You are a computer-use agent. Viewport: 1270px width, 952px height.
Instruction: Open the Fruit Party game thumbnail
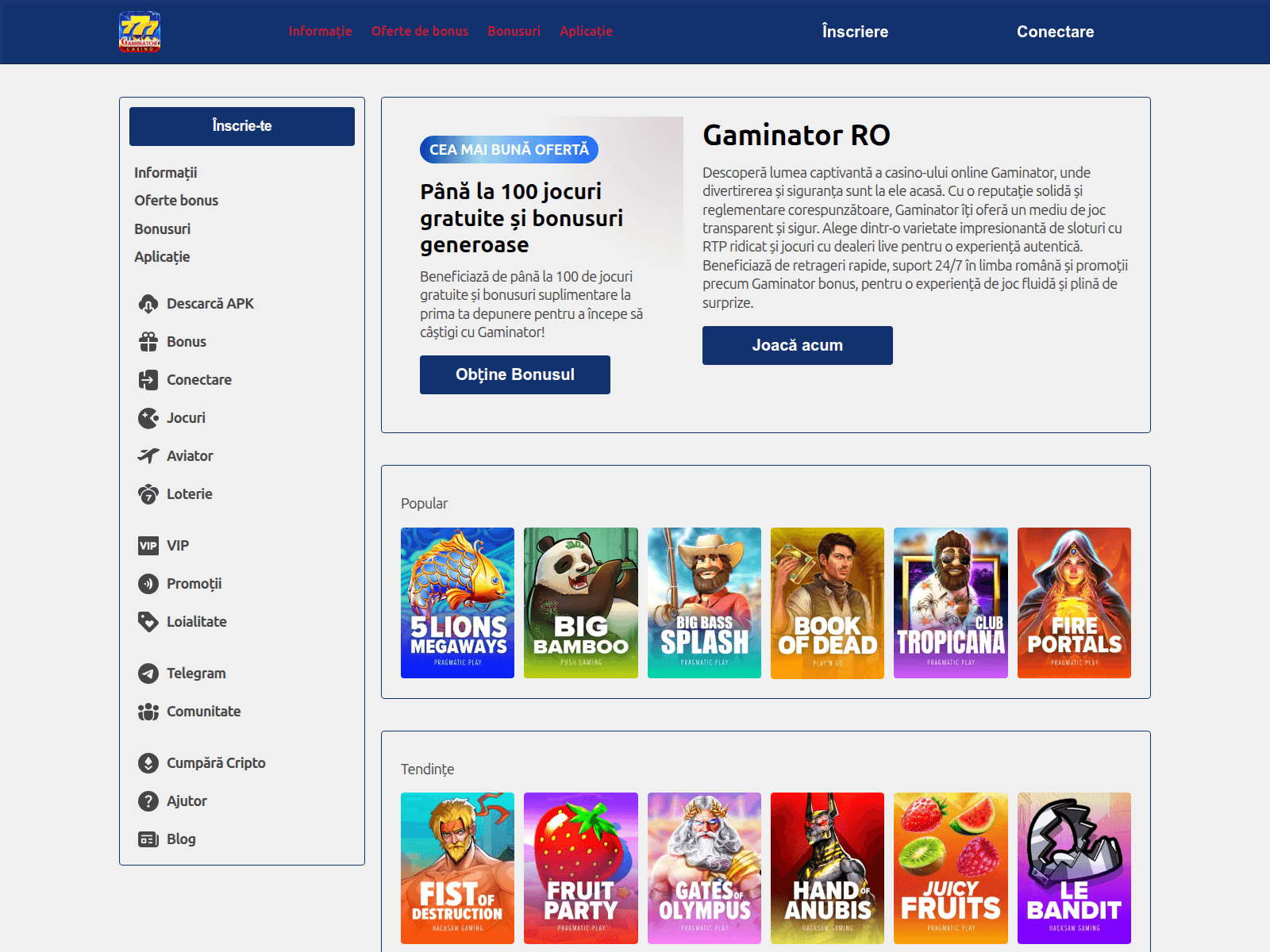pos(581,868)
